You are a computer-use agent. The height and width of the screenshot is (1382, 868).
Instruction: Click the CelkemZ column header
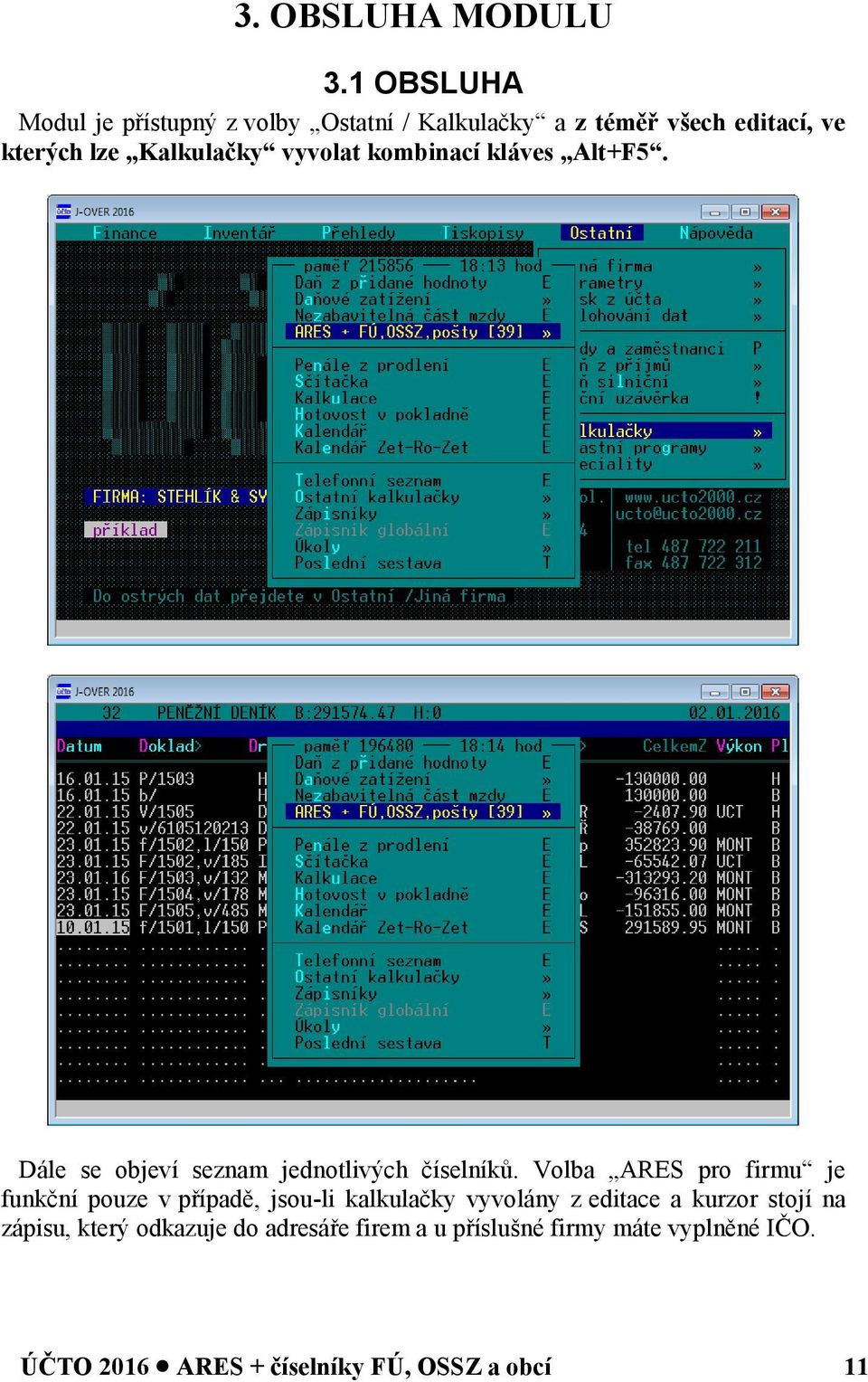[x=675, y=746]
